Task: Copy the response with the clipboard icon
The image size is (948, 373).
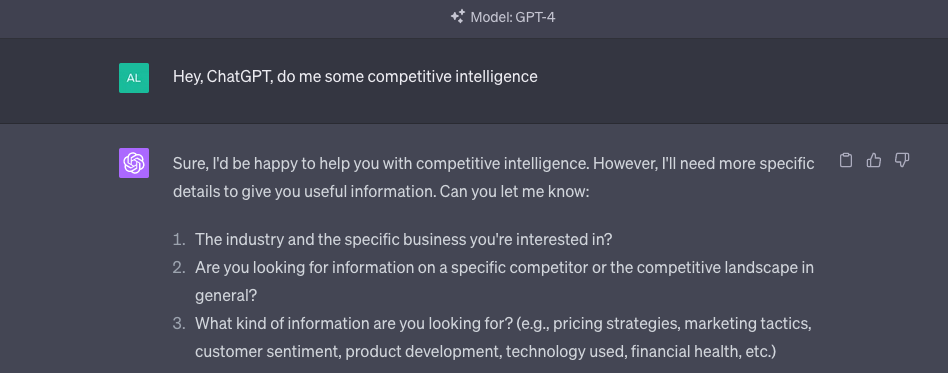Action: 846,160
